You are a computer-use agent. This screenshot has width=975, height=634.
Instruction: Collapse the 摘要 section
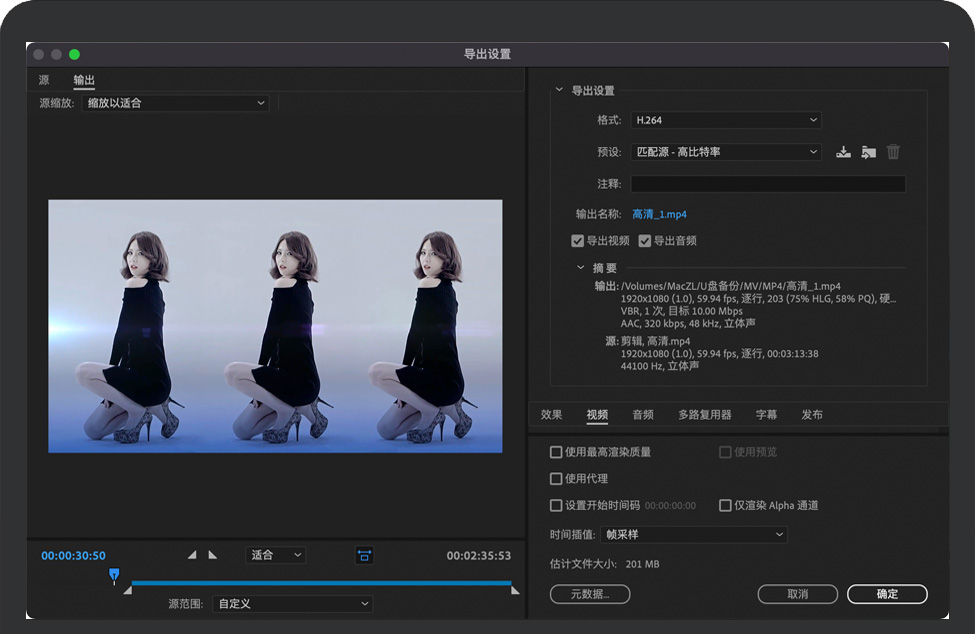click(581, 268)
